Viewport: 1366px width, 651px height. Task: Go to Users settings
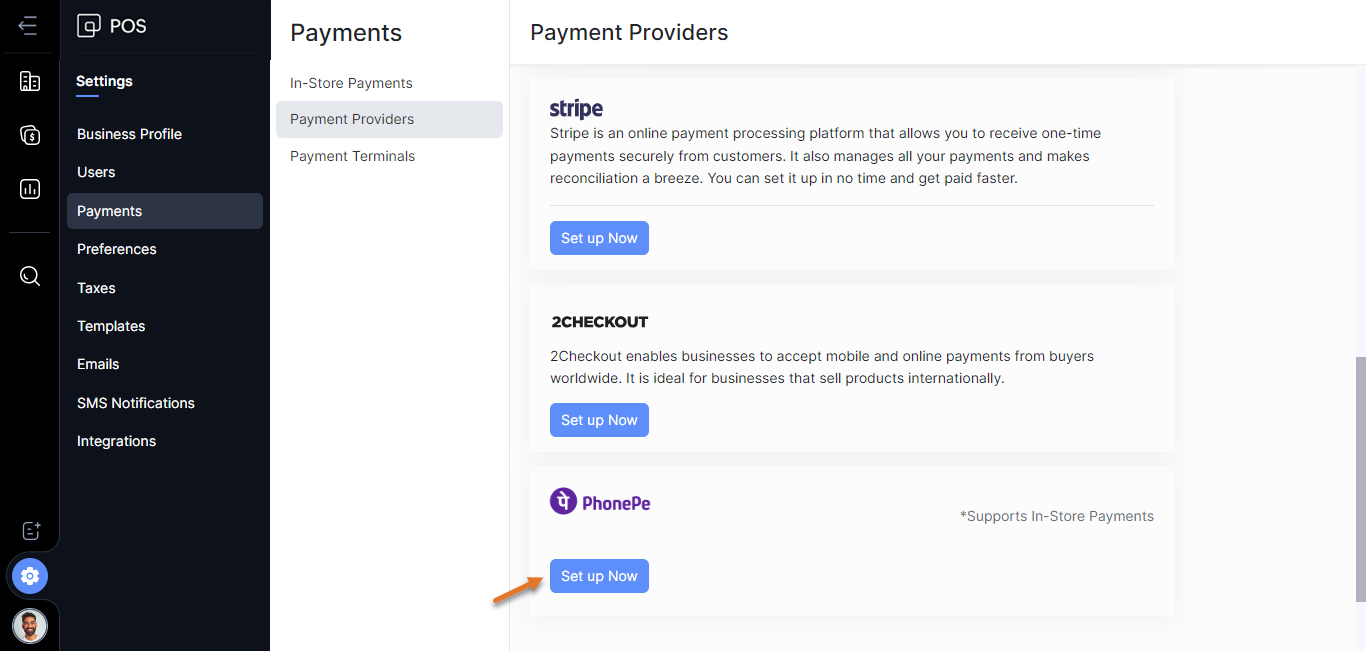point(96,172)
